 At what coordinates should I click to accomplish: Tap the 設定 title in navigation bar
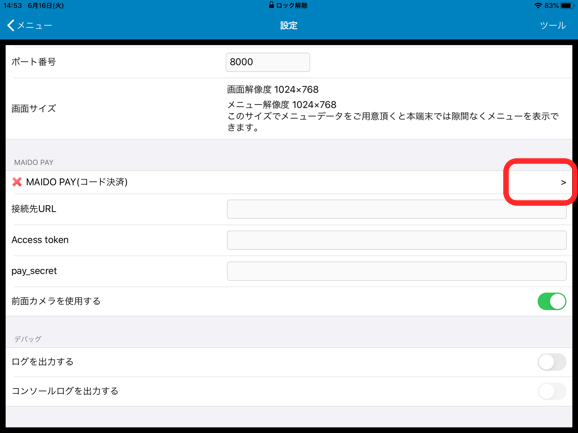tap(289, 25)
